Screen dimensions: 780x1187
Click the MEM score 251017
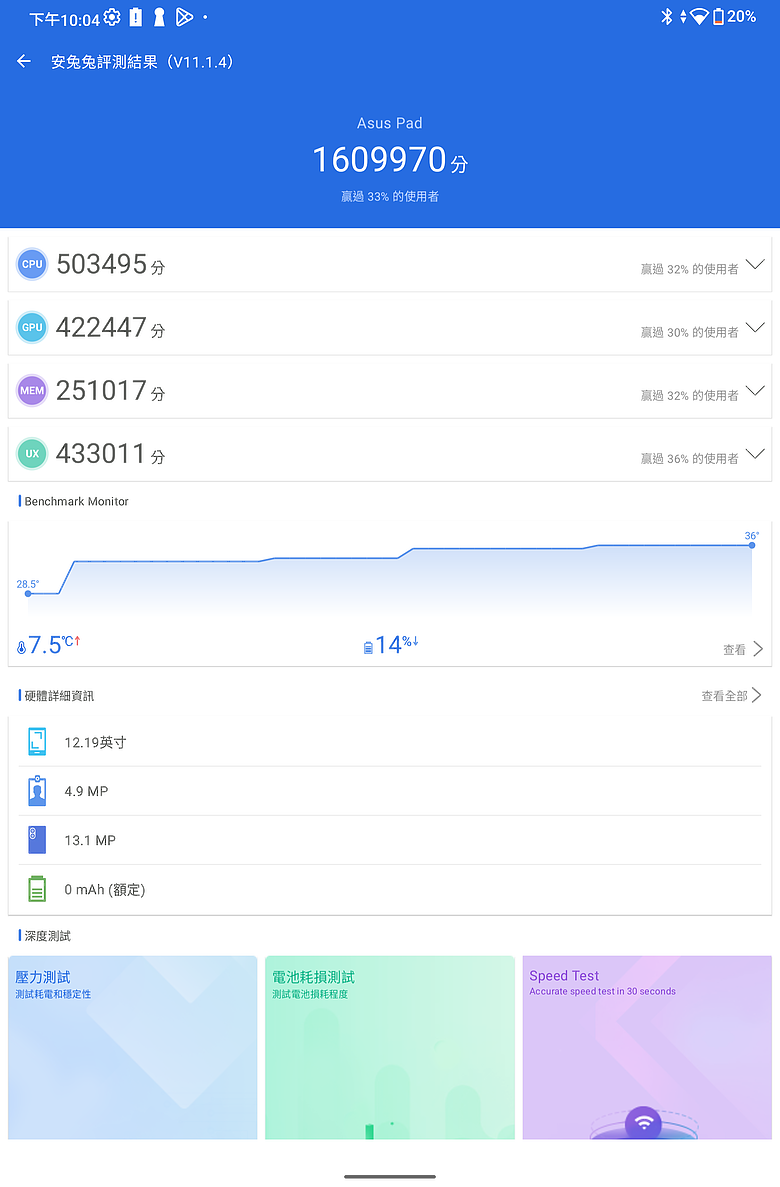click(101, 391)
